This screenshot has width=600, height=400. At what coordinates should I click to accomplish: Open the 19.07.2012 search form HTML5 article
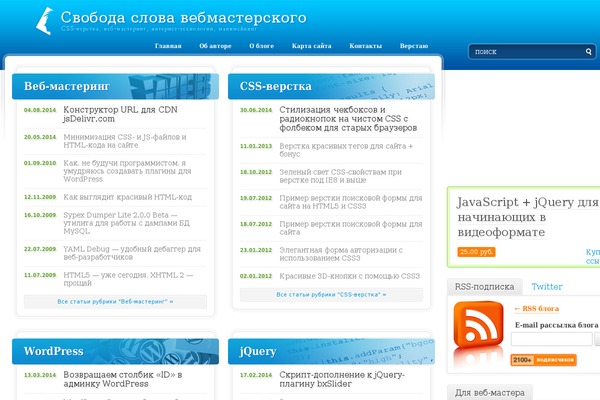[x=351, y=202]
